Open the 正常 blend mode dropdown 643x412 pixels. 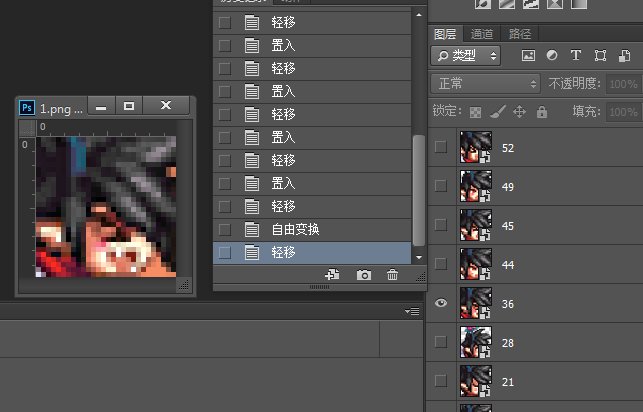point(486,84)
